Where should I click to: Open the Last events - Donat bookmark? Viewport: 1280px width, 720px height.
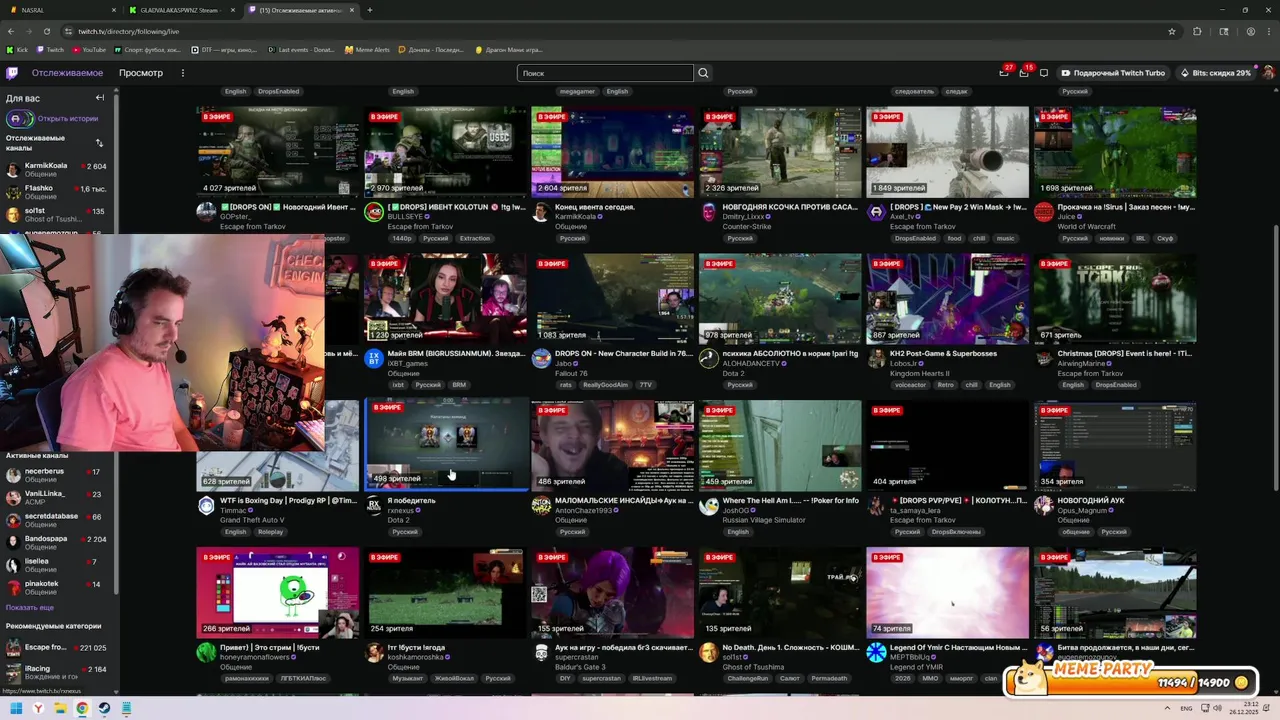[x=301, y=49]
